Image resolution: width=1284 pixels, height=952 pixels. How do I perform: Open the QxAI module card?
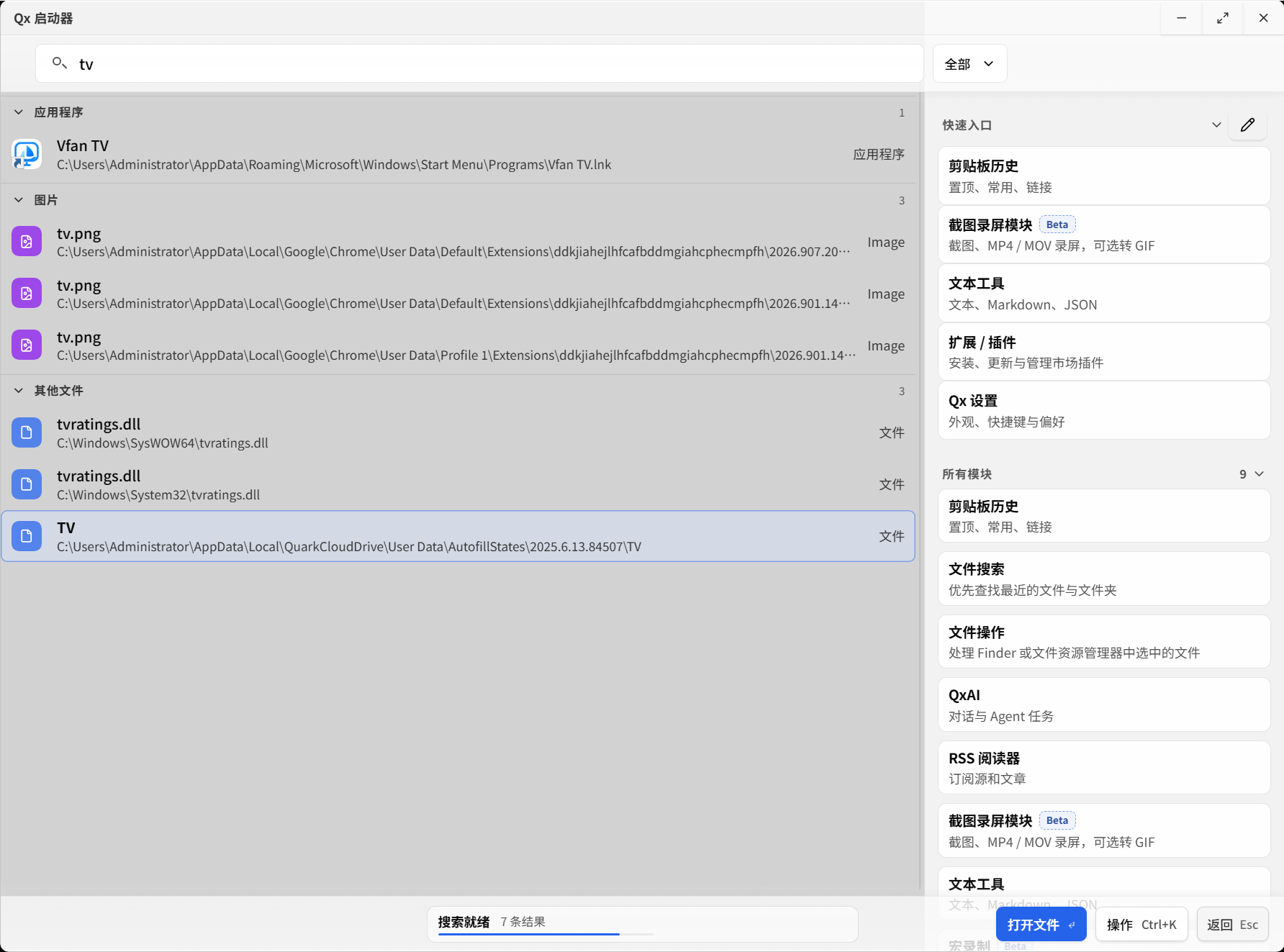tap(1104, 704)
